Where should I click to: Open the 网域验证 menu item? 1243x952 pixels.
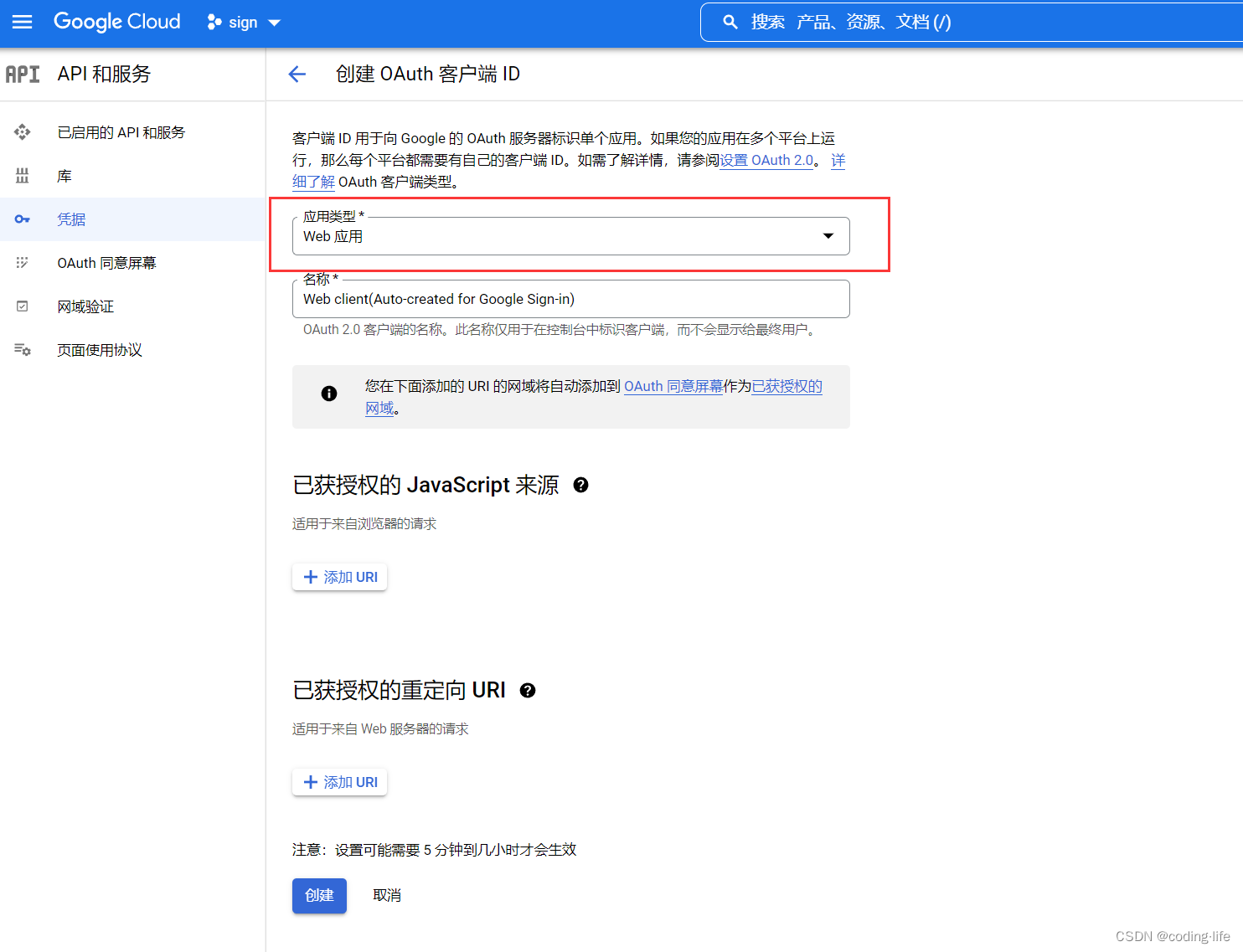click(x=132, y=306)
